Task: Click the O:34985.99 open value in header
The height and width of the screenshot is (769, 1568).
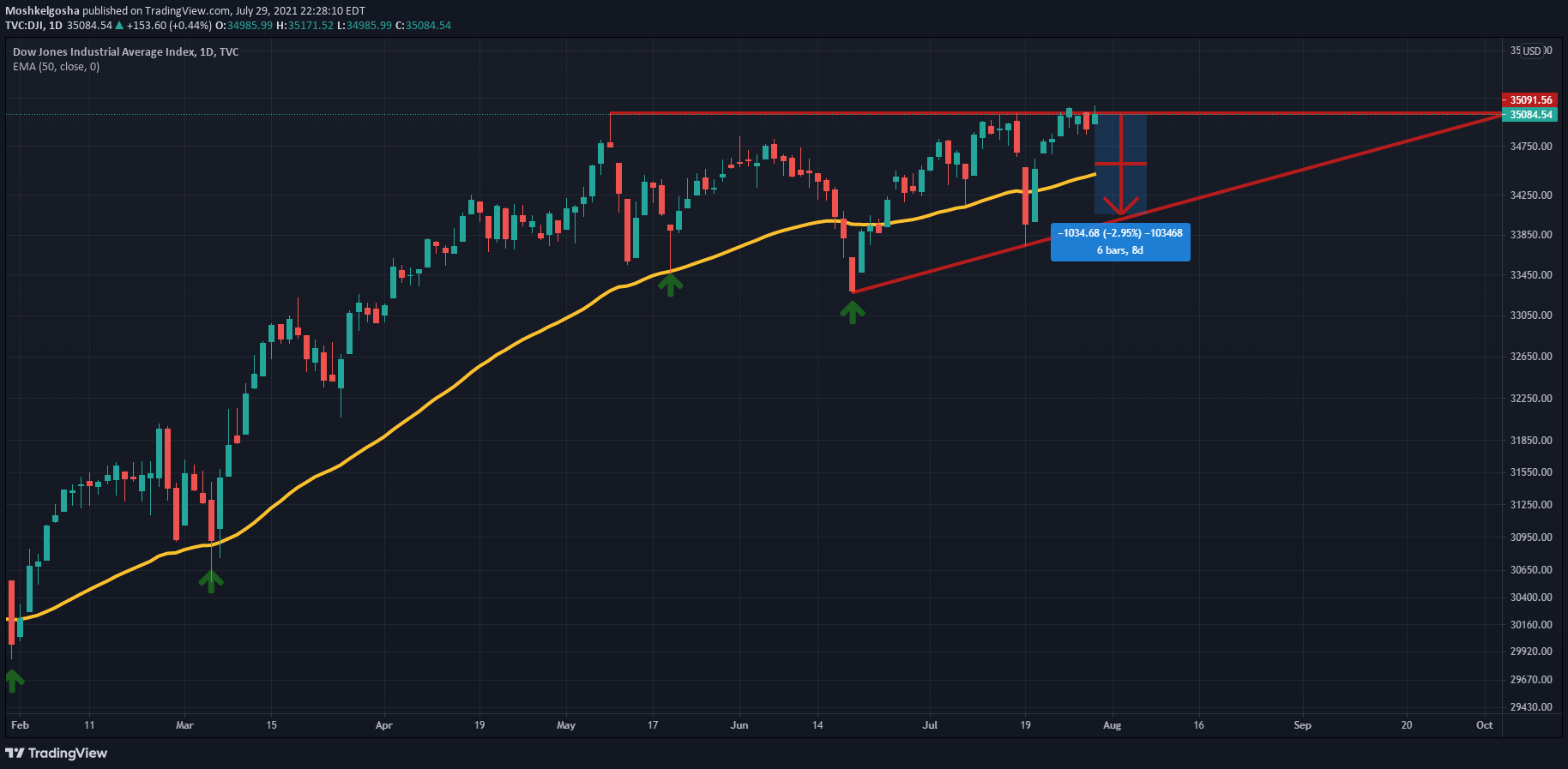Action: pyautogui.click(x=244, y=26)
